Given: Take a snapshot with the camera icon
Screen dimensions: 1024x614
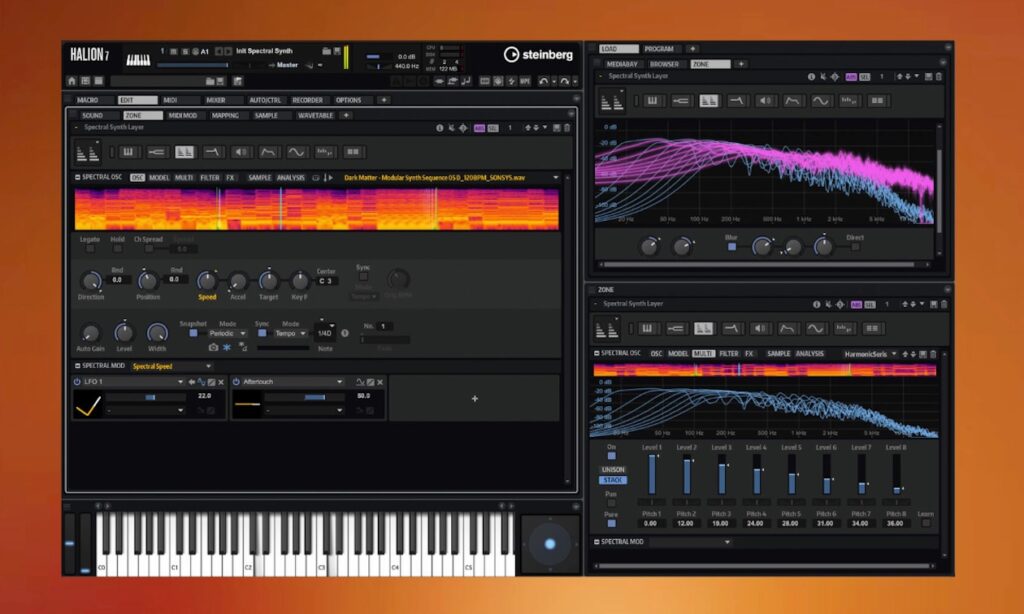Looking at the screenshot, I should tap(213, 347).
